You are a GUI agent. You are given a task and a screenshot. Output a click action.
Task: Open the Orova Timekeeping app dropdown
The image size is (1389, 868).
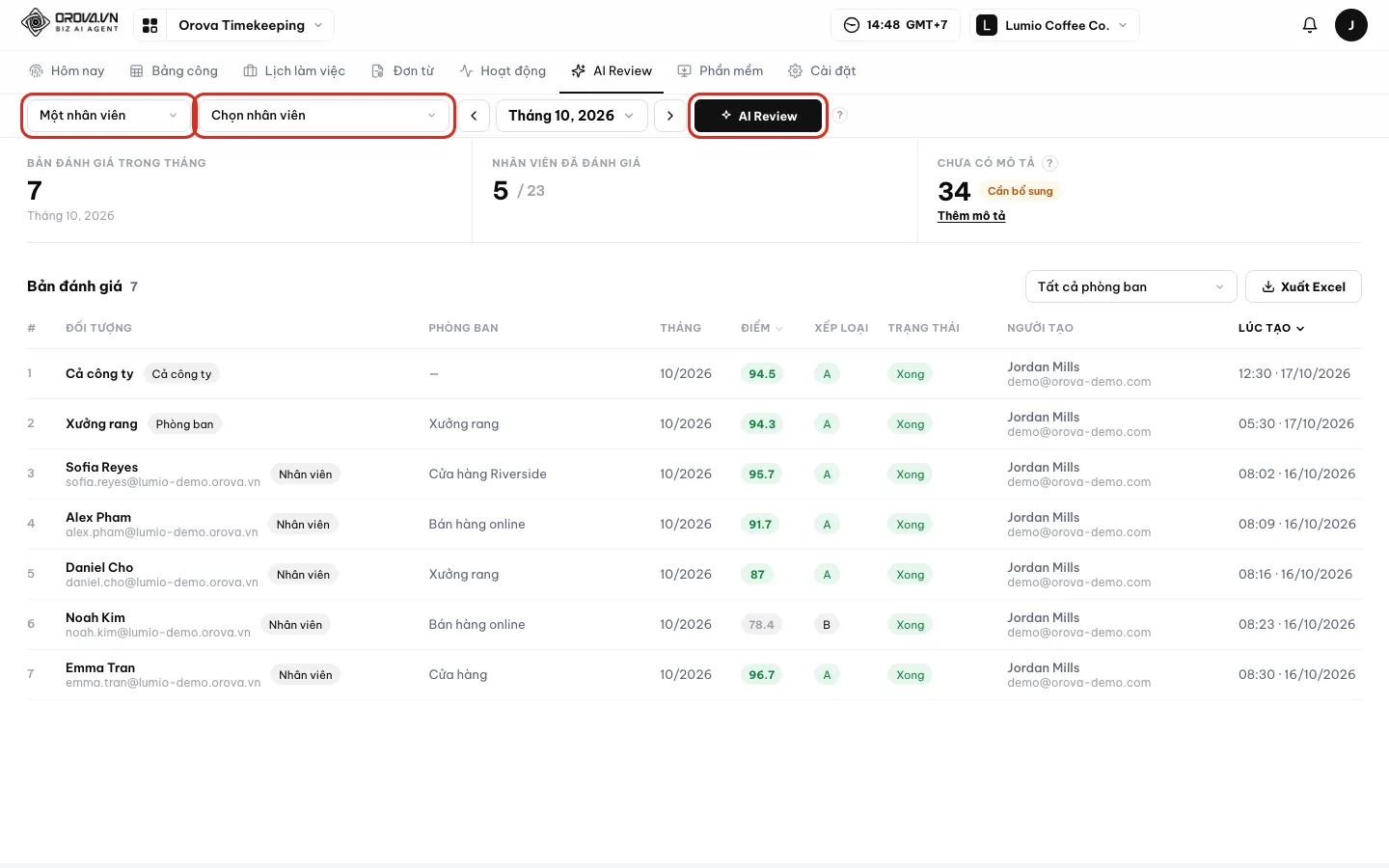[250, 25]
